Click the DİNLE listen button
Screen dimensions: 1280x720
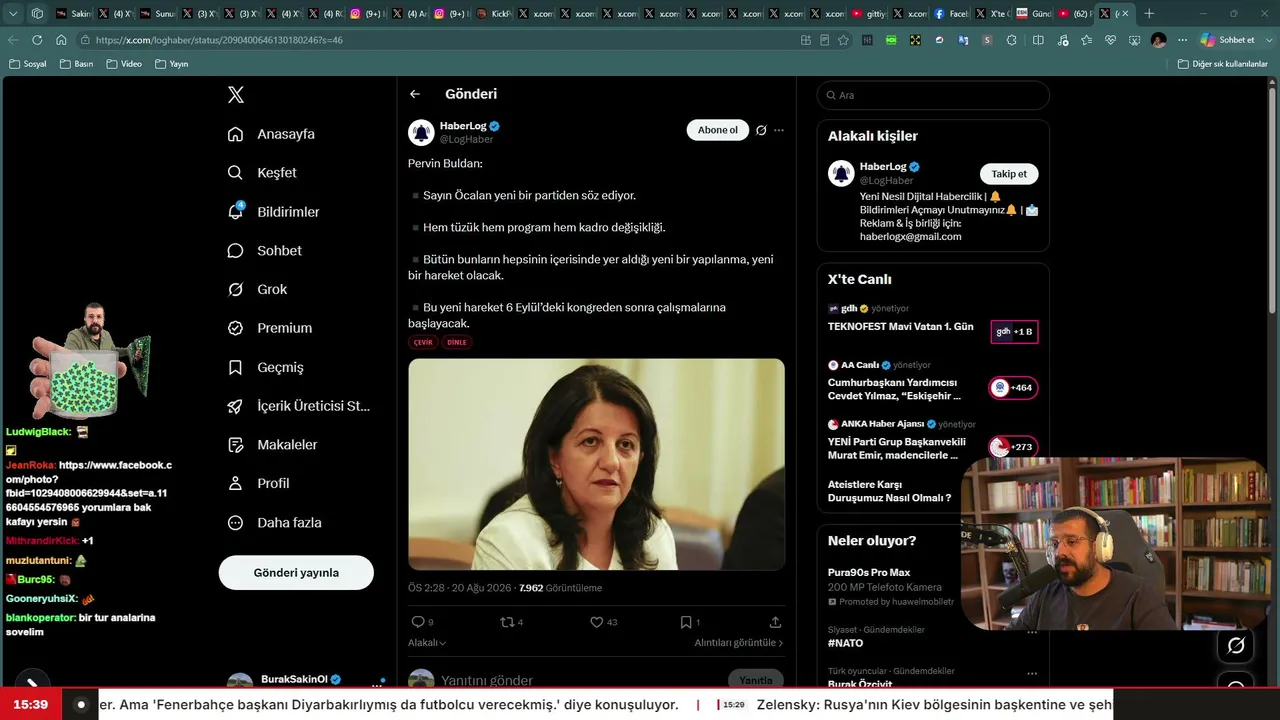coord(457,342)
